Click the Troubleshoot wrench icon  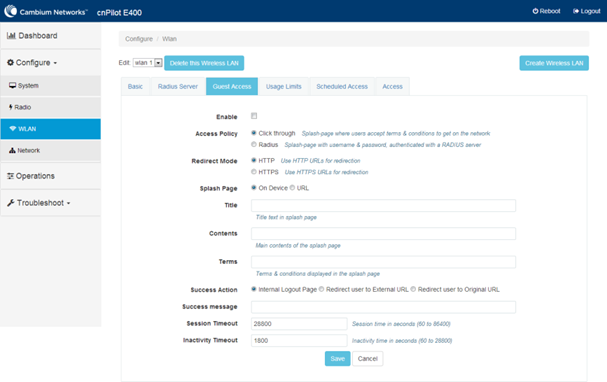coord(11,203)
